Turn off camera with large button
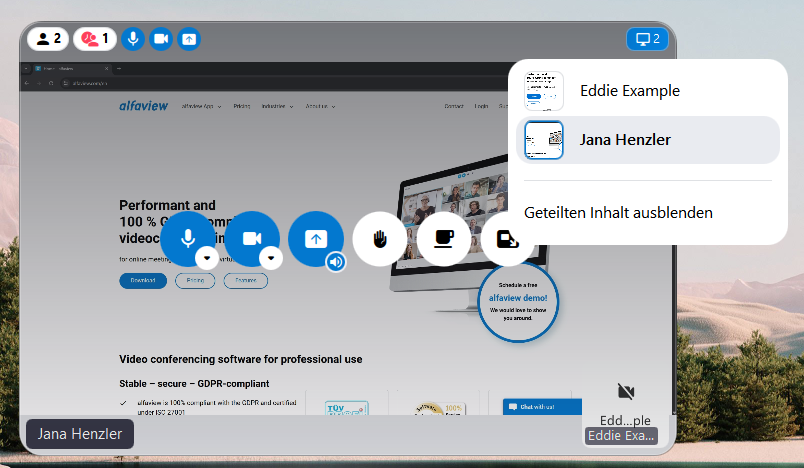 [251, 238]
